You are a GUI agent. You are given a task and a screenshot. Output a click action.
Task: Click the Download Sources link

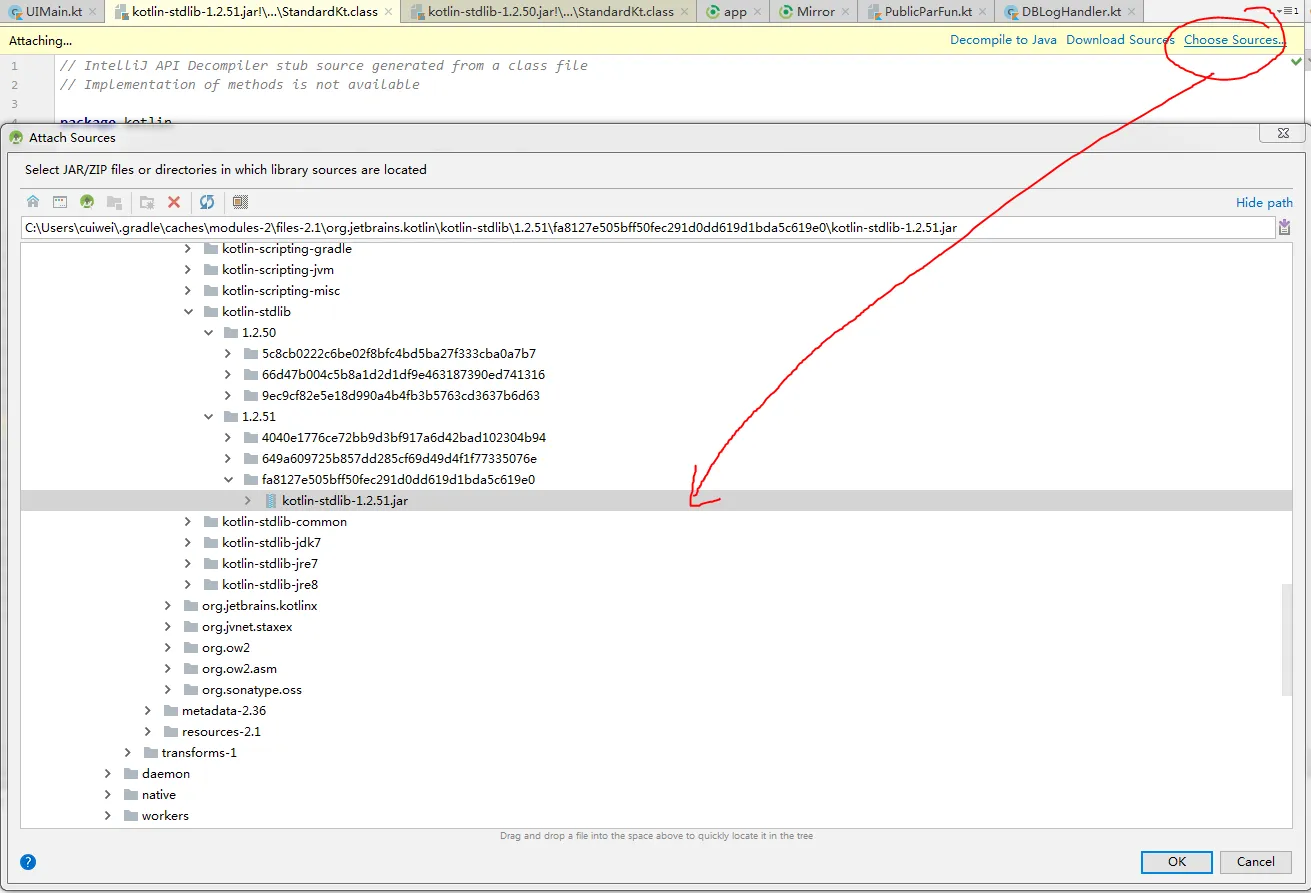click(x=1120, y=40)
